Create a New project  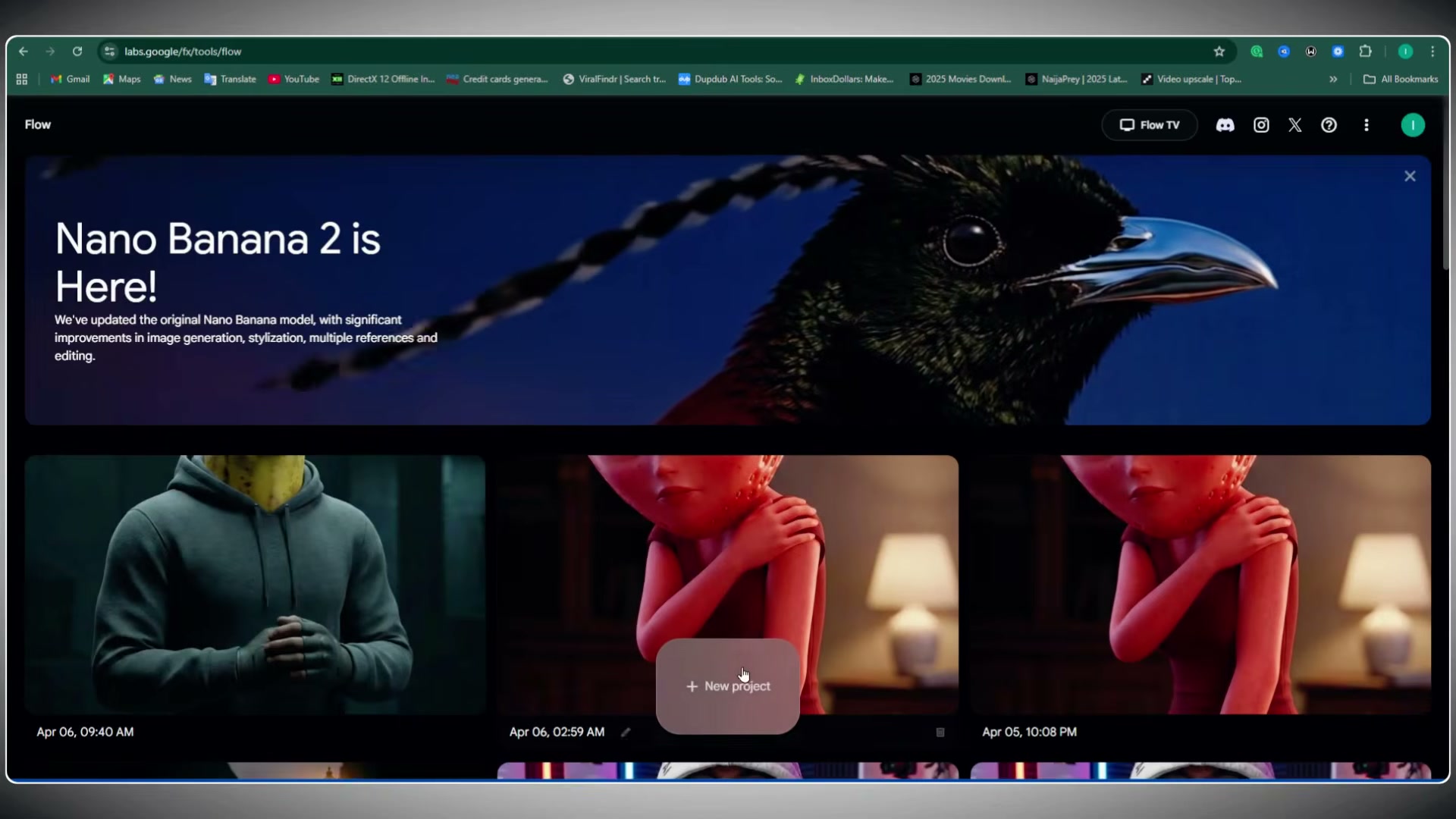point(728,686)
